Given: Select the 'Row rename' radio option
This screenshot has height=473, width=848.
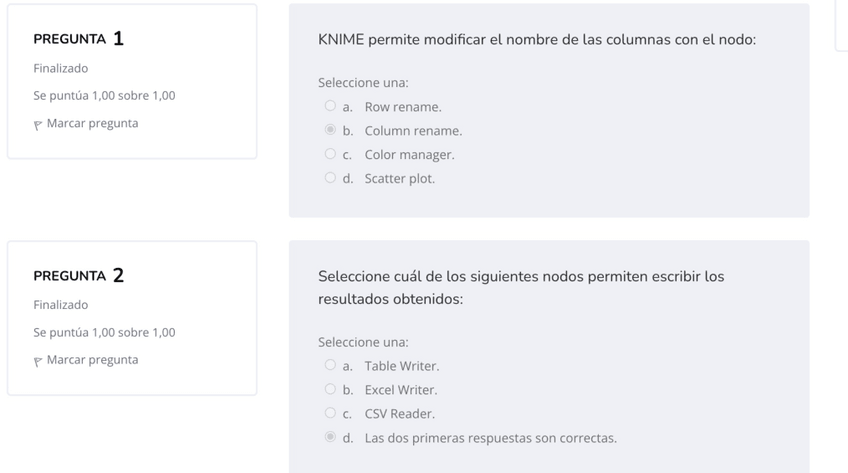Looking at the screenshot, I should coord(330,106).
